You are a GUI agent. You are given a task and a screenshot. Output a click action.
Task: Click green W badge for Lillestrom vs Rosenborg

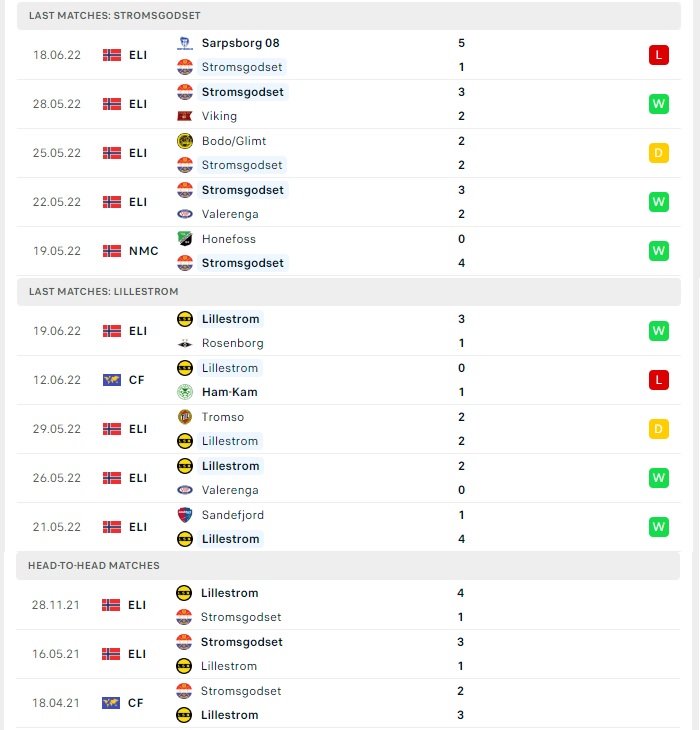point(659,331)
